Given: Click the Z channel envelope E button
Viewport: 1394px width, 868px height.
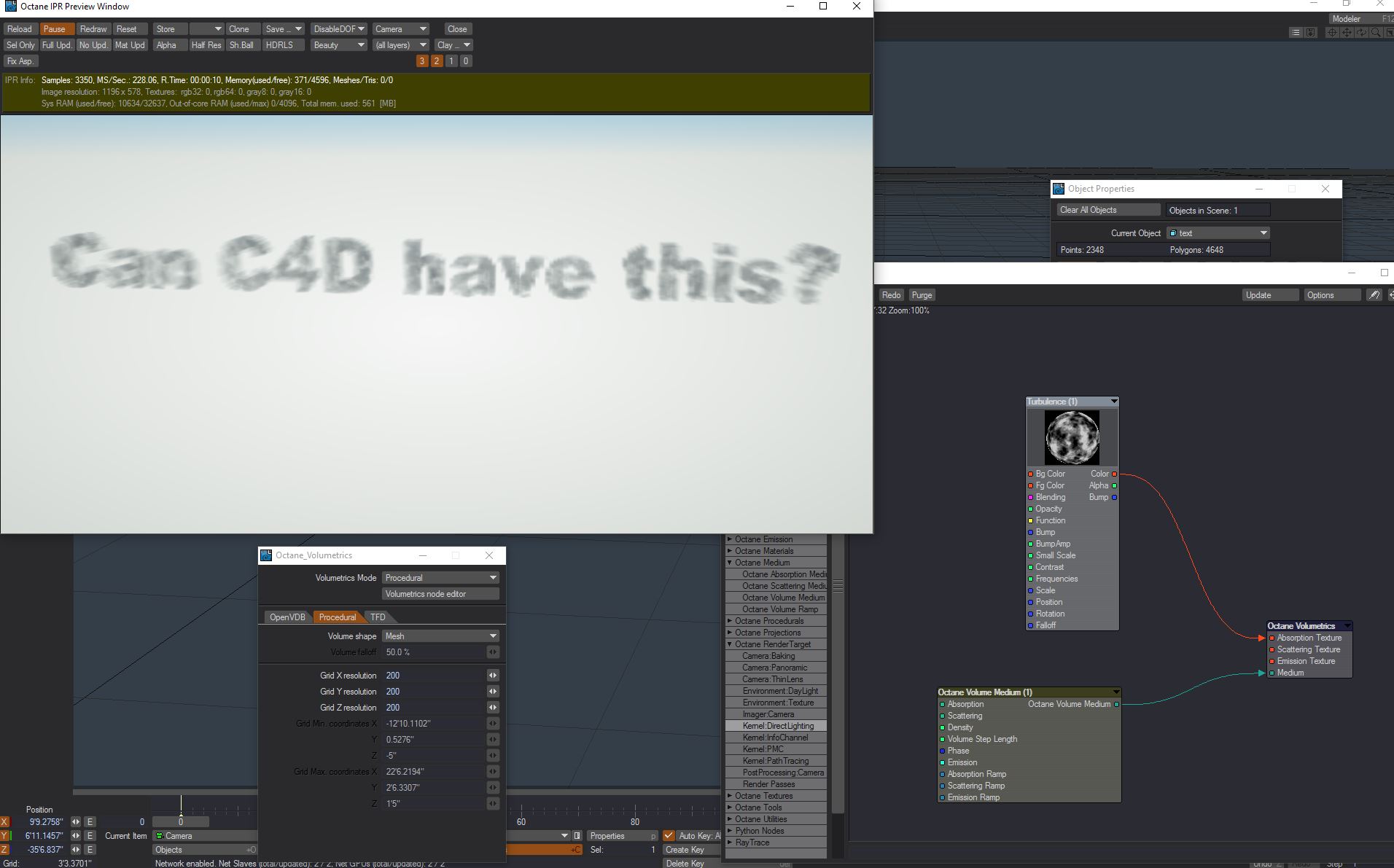Looking at the screenshot, I should 90,850.
